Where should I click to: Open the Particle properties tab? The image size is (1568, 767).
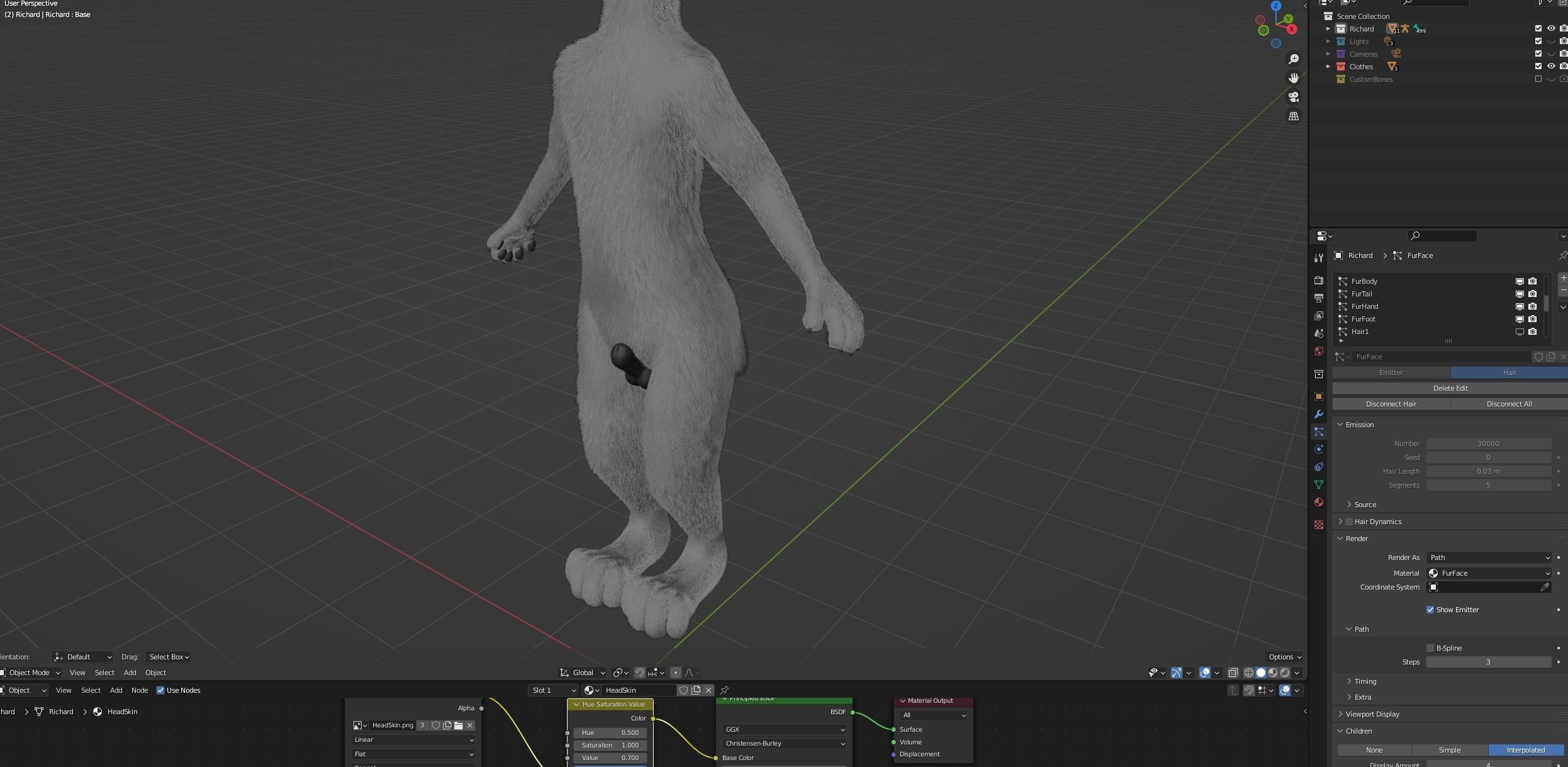(1319, 432)
